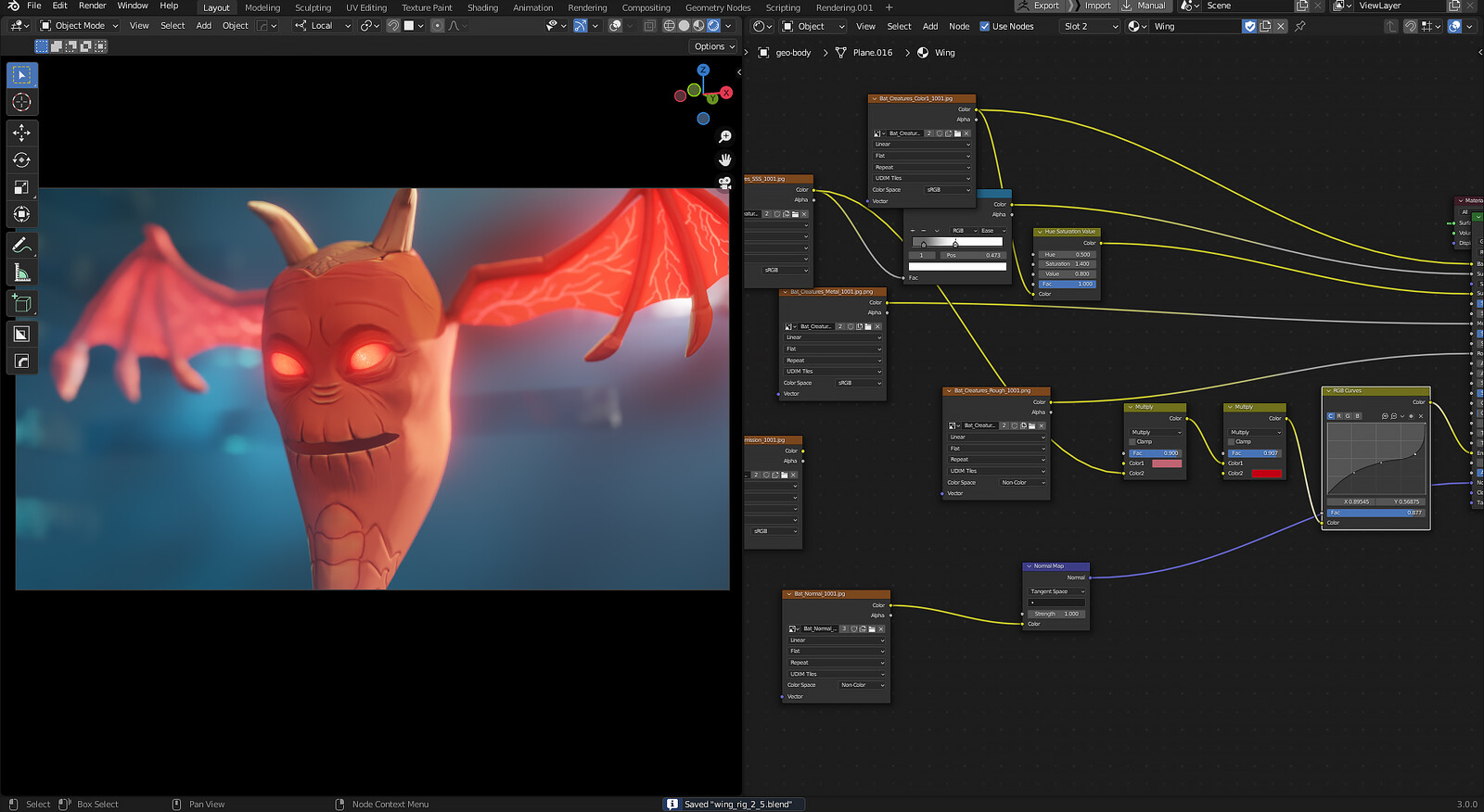
Task: Click the pink Color1 swatch on Multiply node
Action: tap(1167, 463)
